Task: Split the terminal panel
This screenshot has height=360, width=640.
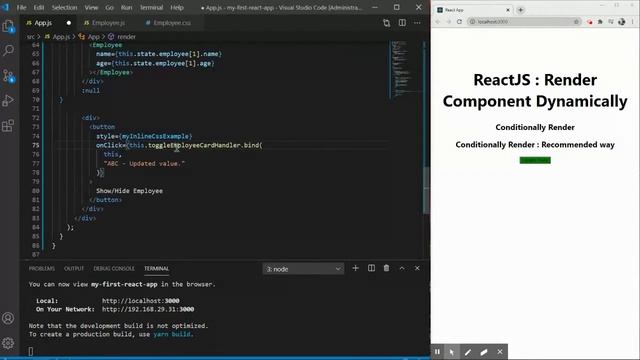Action: (x=371, y=268)
